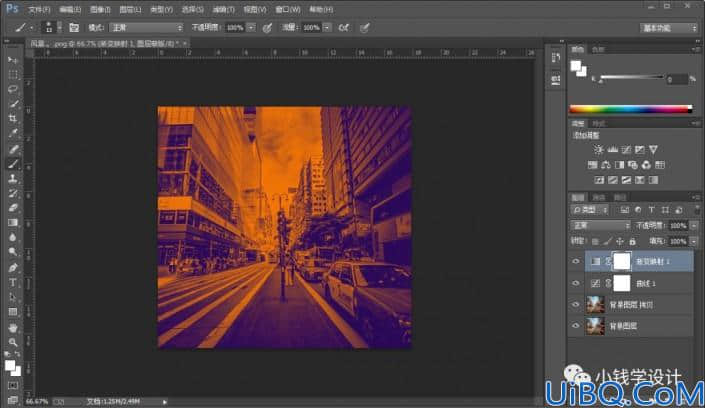Image resolution: width=705 pixels, height=408 pixels.
Task: Click the K grayscale slider in Color panel
Action: [632, 78]
